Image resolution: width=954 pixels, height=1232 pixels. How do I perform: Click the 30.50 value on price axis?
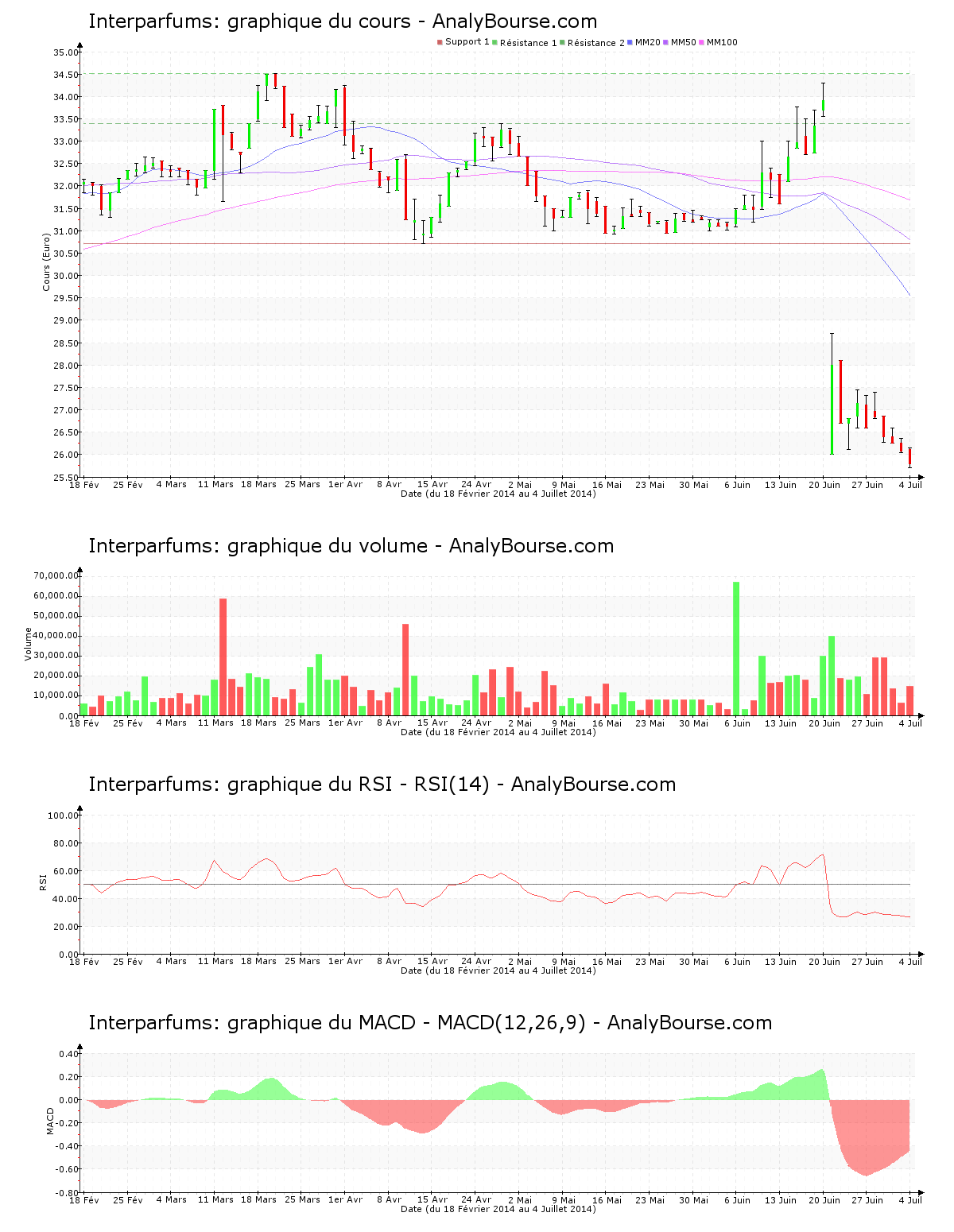65,254
